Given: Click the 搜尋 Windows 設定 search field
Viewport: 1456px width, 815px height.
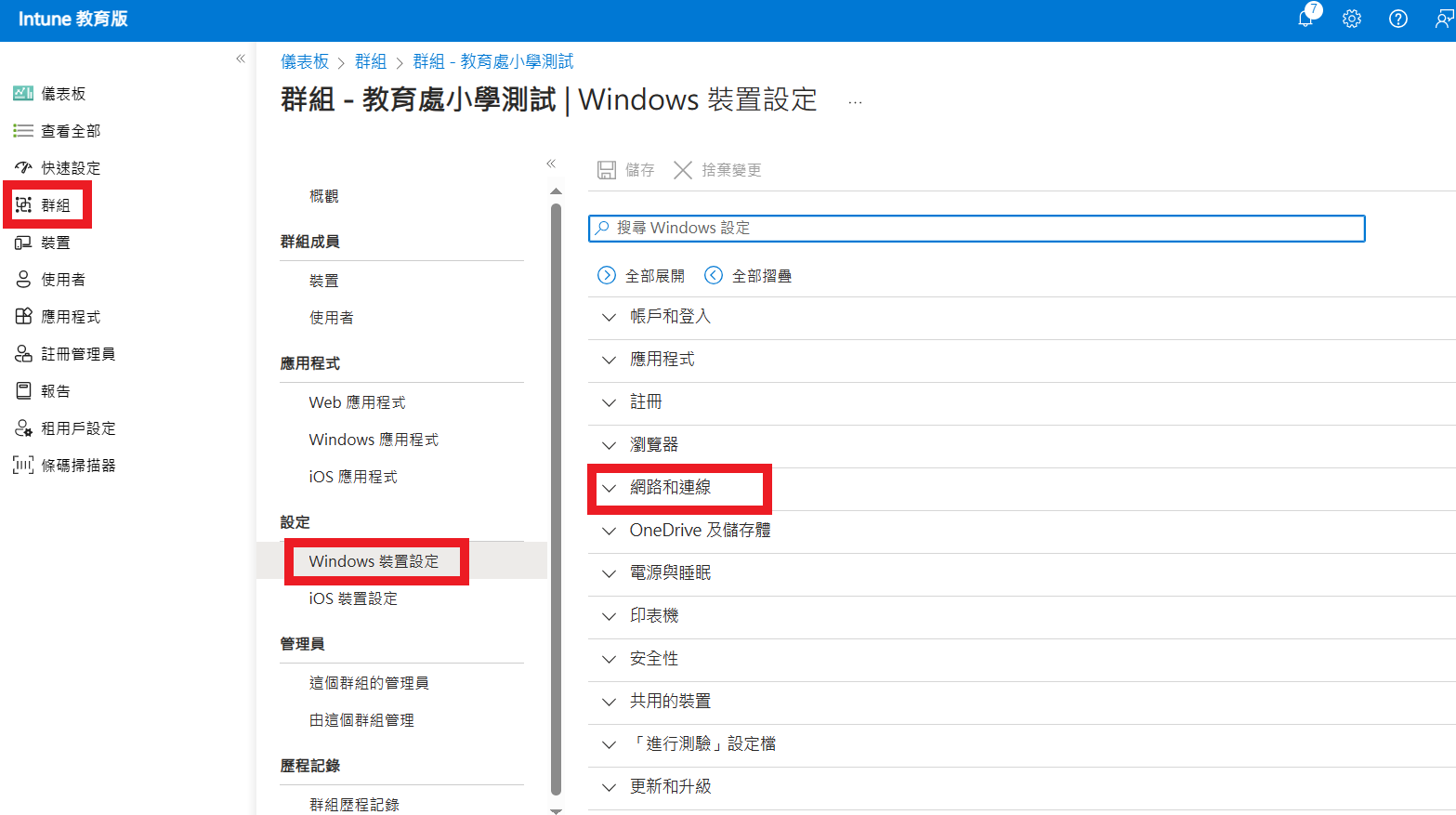Looking at the screenshot, I should coord(976,229).
